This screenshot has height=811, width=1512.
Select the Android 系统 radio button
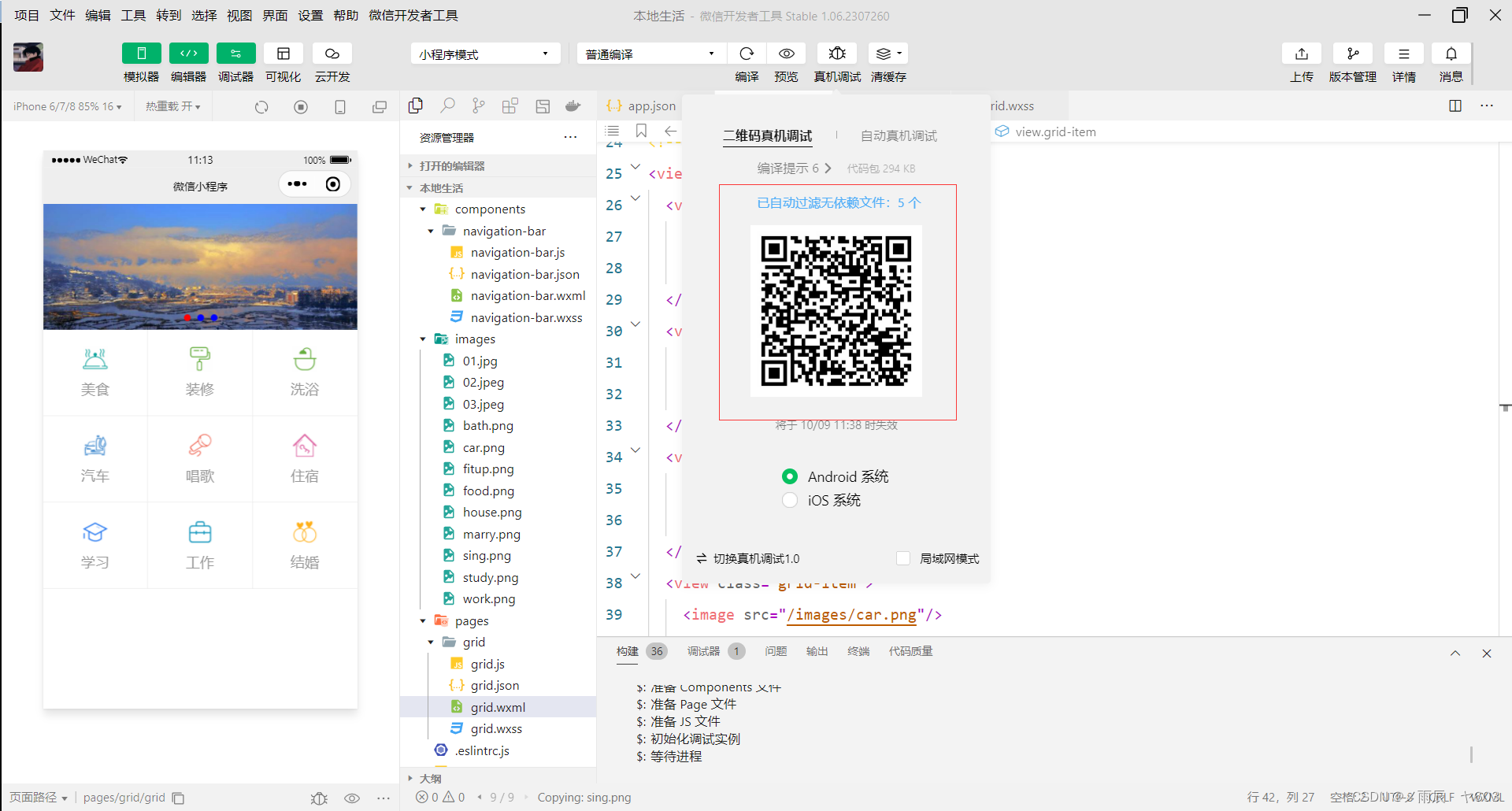tap(790, 476)
